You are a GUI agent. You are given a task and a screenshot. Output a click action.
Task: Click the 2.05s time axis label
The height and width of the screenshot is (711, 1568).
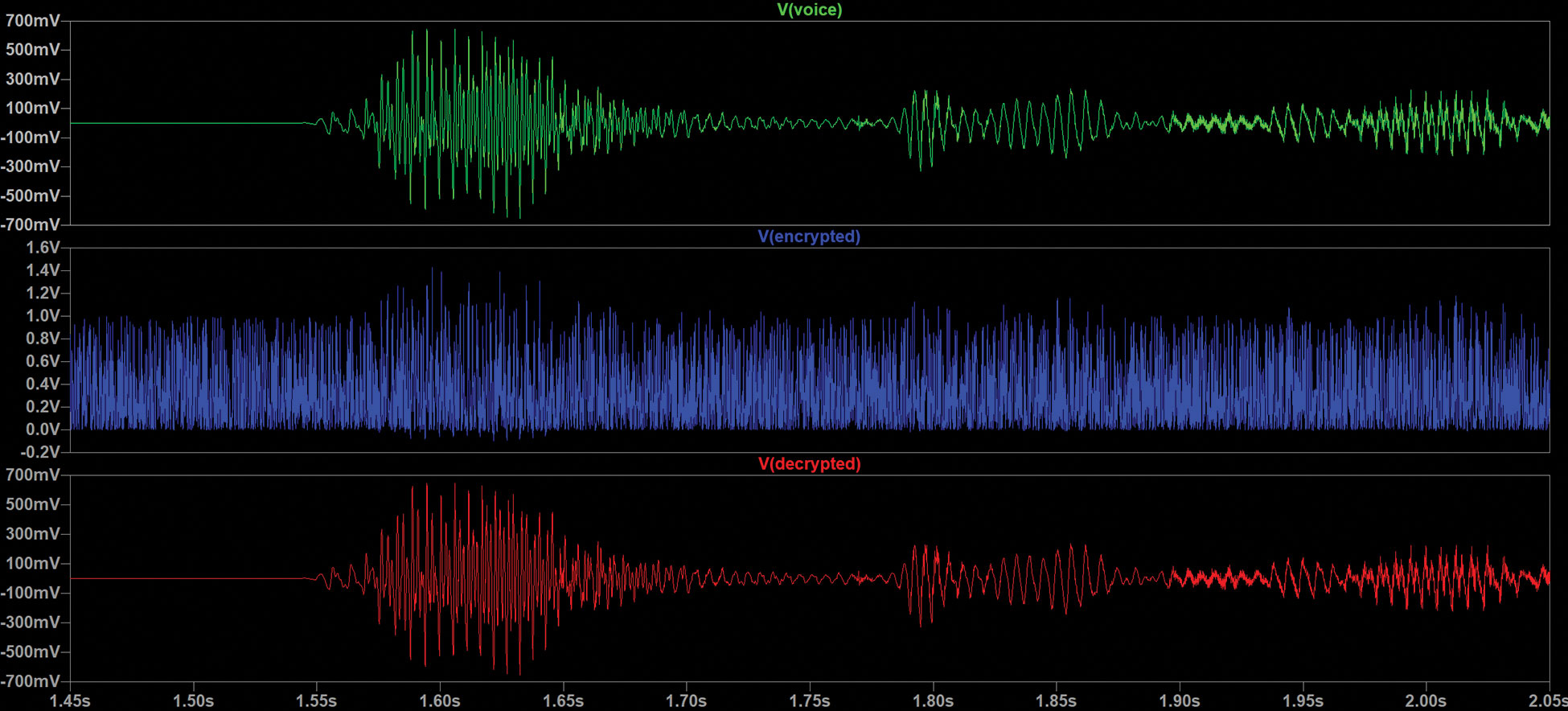click(1548, 701)
